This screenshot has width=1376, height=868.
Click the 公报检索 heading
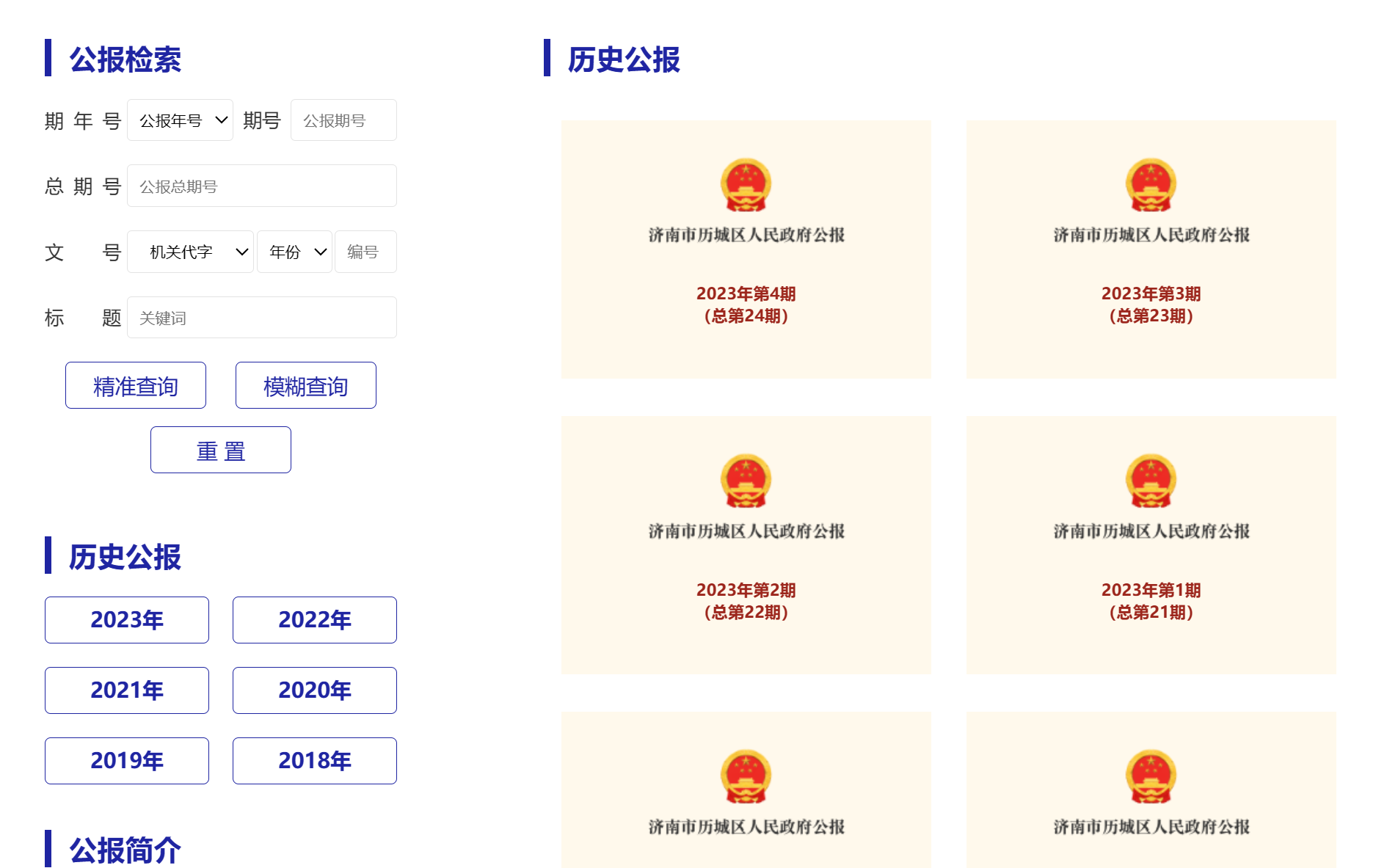coord(125,59)
